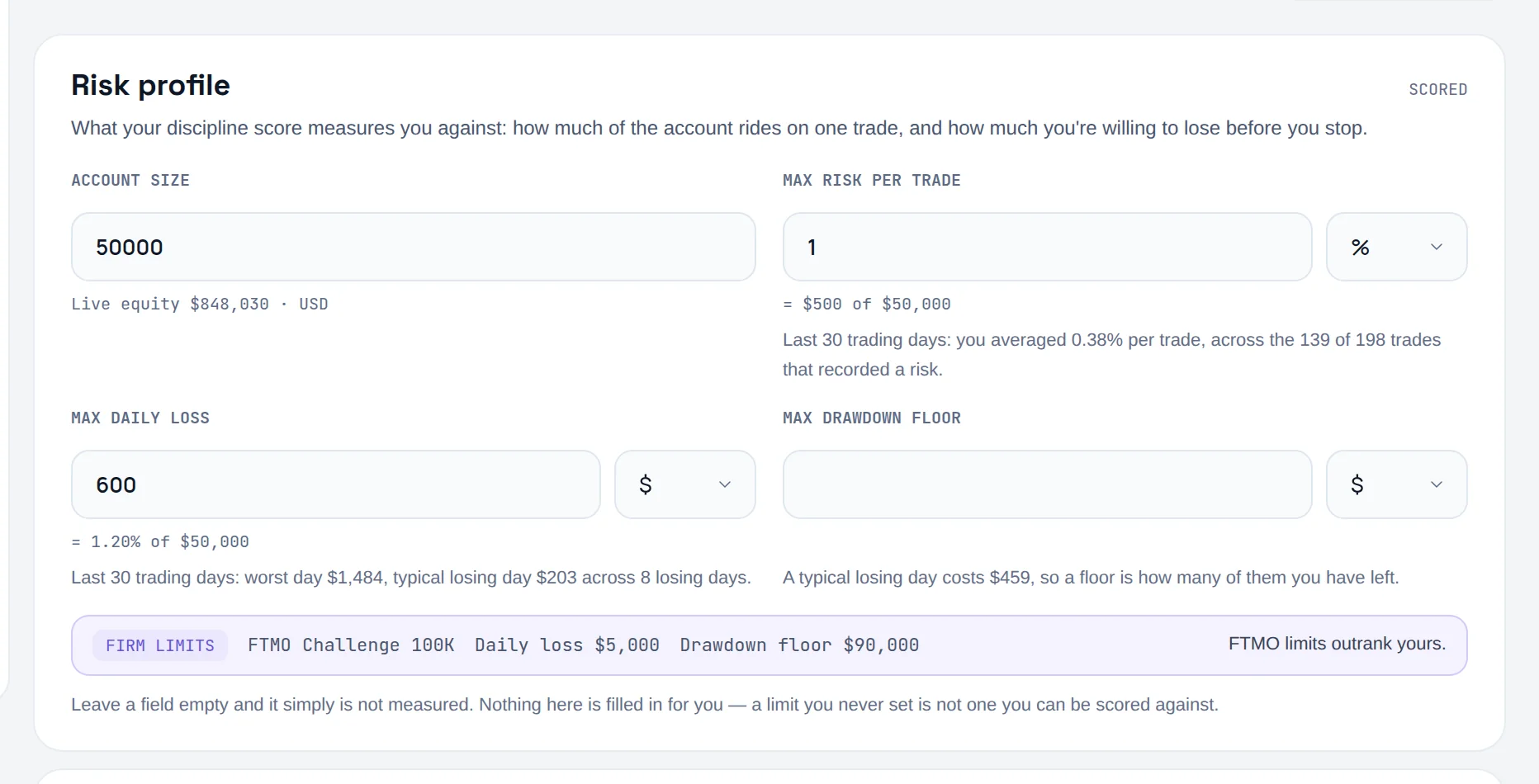
Task: Edit the Max Risk Per Trade value field
Action: 1047,247
